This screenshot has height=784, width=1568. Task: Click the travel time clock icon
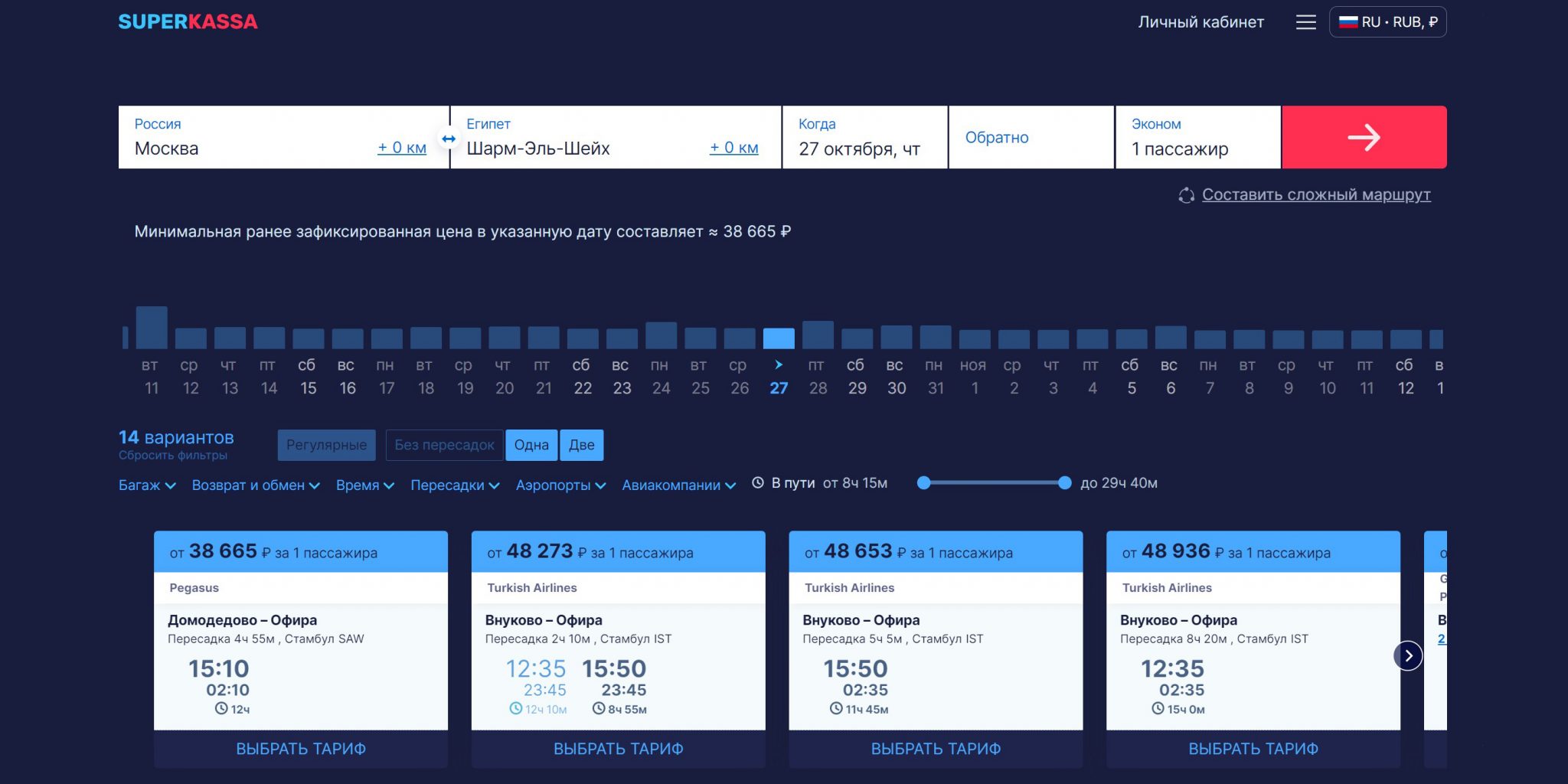click(x=758, y=483)
